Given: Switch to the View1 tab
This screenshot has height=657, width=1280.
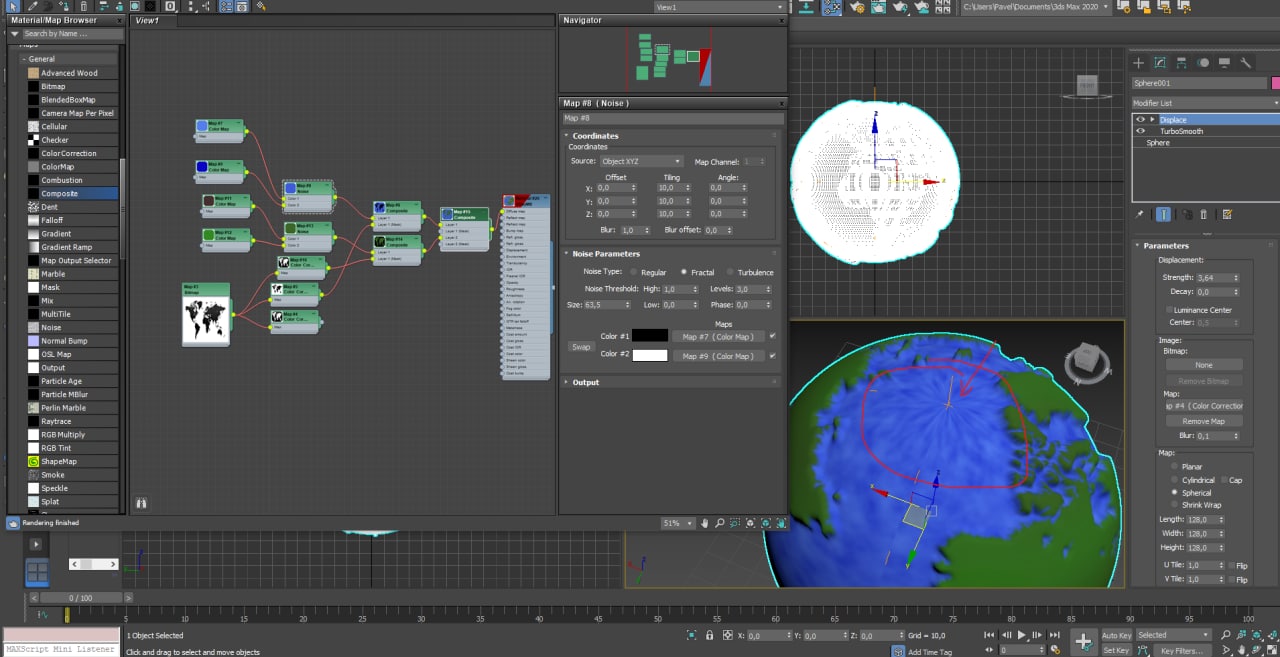Looking at the screenshot, I should 147,20.
